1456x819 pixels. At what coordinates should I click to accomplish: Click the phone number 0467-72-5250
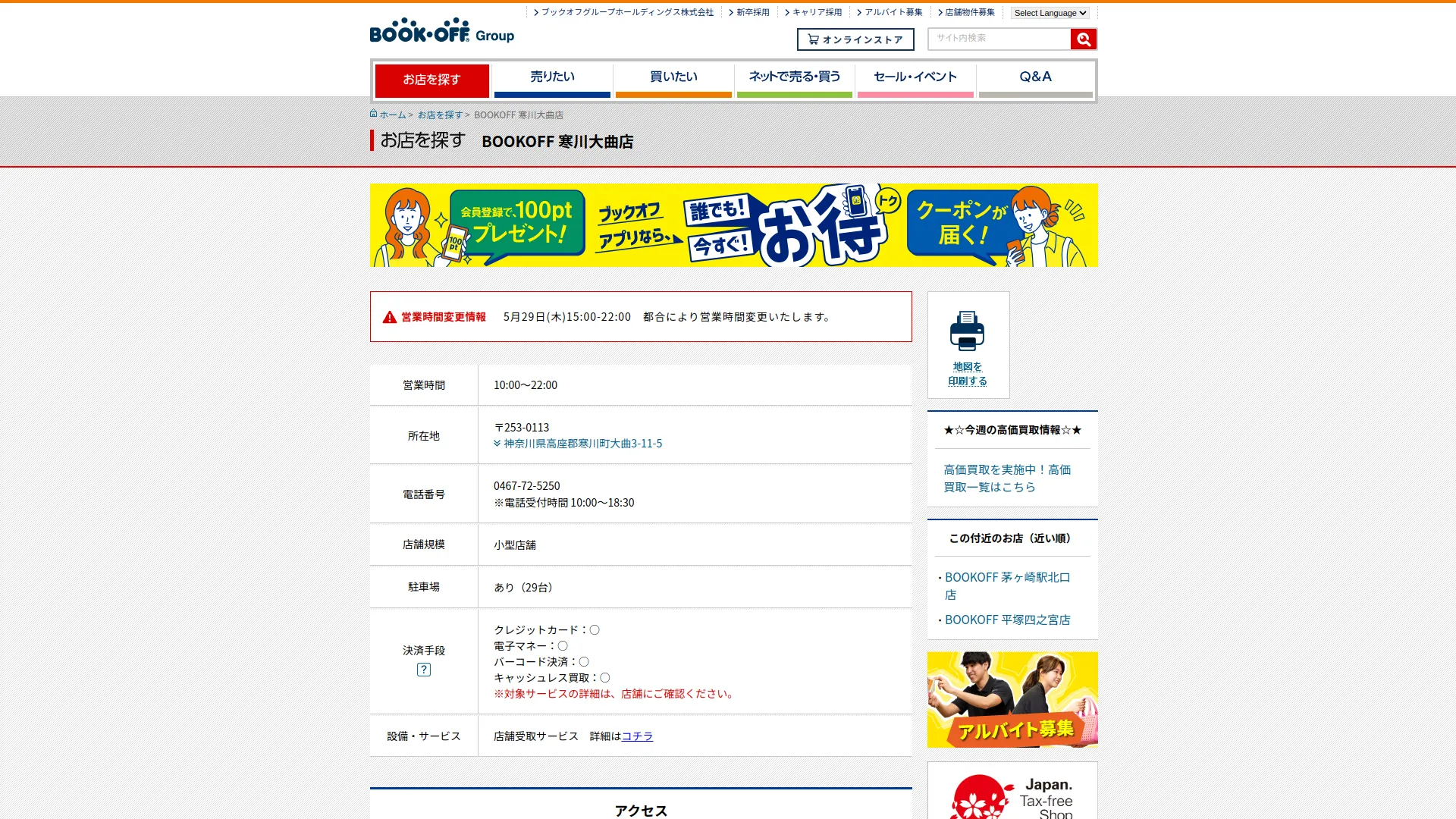[x=527, y=486]
